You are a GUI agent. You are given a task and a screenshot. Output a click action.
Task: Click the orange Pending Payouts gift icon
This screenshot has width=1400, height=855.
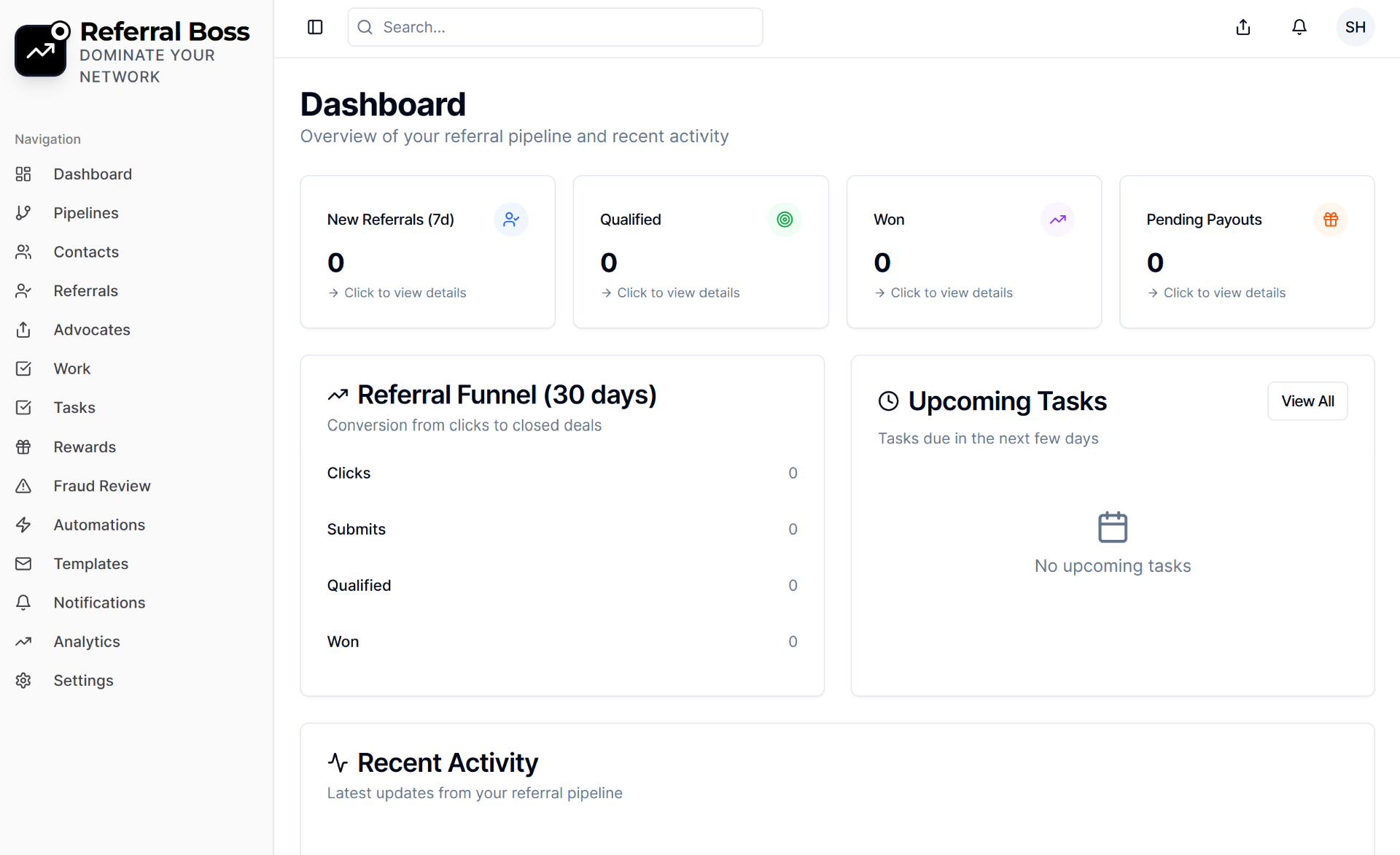coord(1331,220)
